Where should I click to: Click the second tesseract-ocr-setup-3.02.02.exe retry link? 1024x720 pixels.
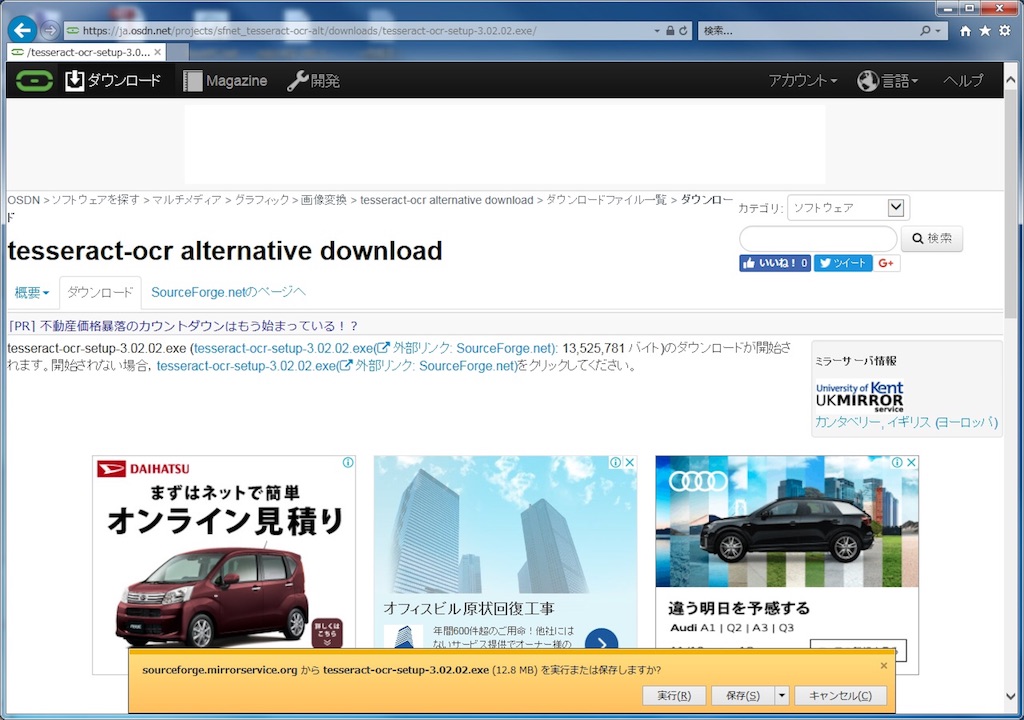(338, 366)
